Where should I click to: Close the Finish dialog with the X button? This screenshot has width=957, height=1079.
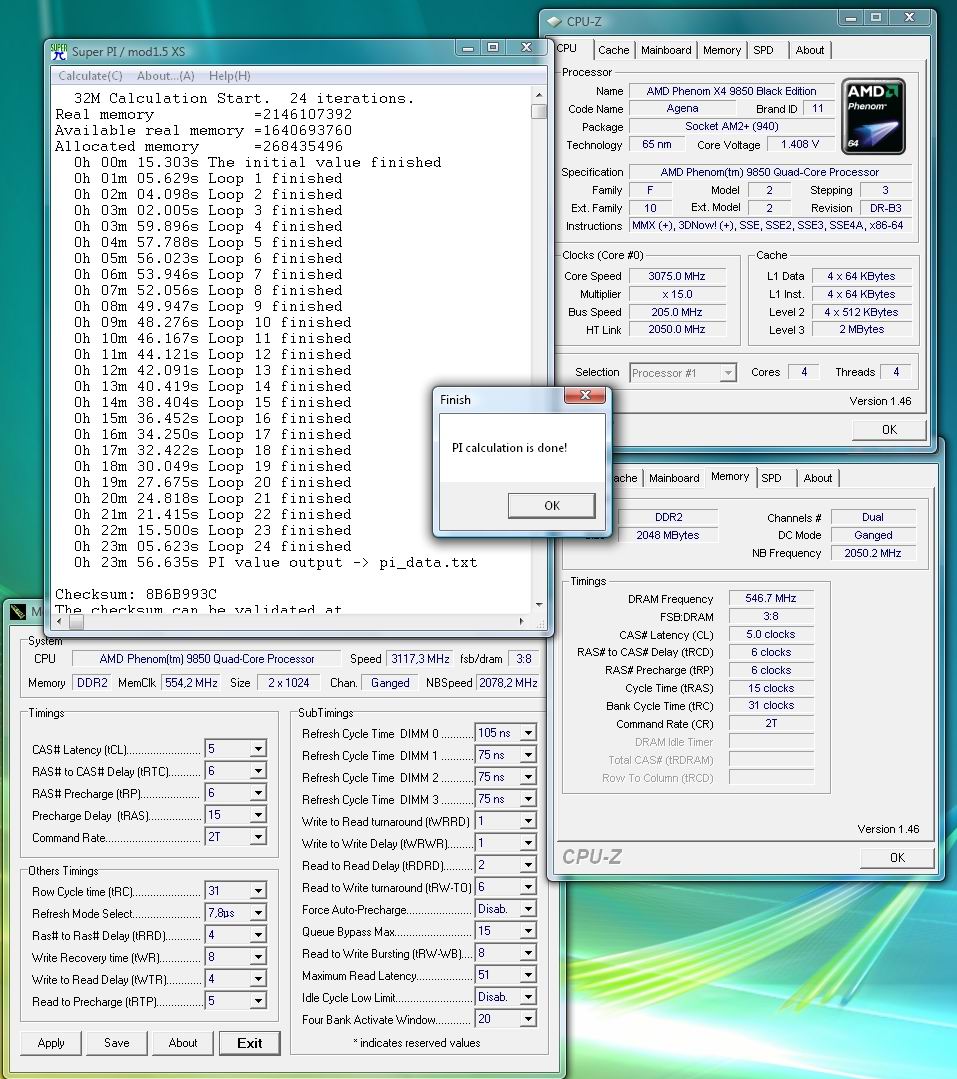coord(585,395)
